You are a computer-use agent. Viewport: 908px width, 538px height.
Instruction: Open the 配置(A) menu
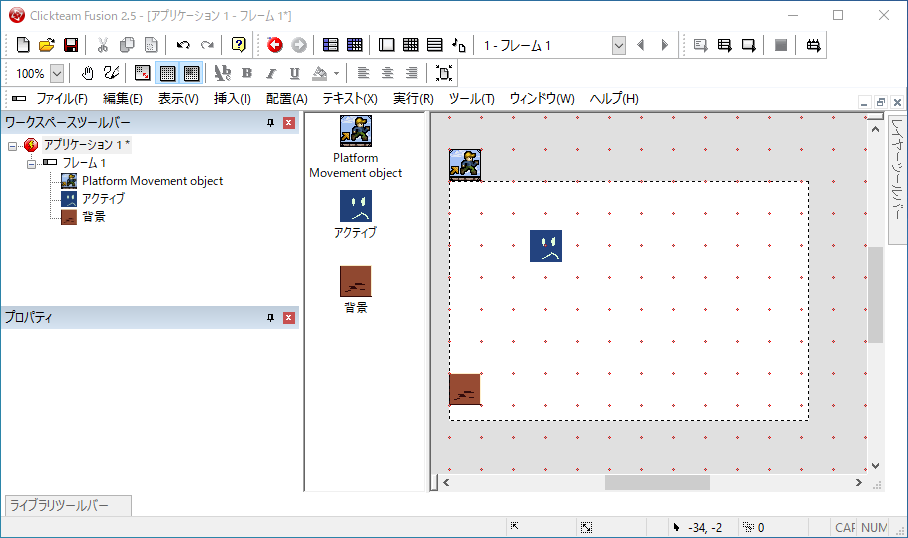coord(287,99)
